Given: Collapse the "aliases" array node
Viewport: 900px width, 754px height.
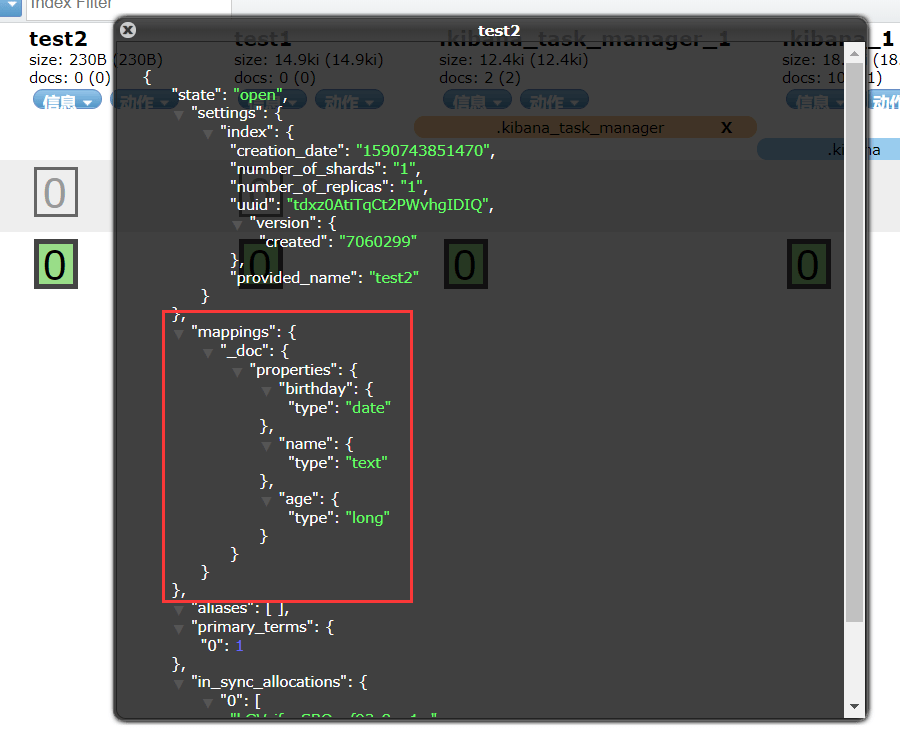Looking at the screenshot, I should 179,610.
